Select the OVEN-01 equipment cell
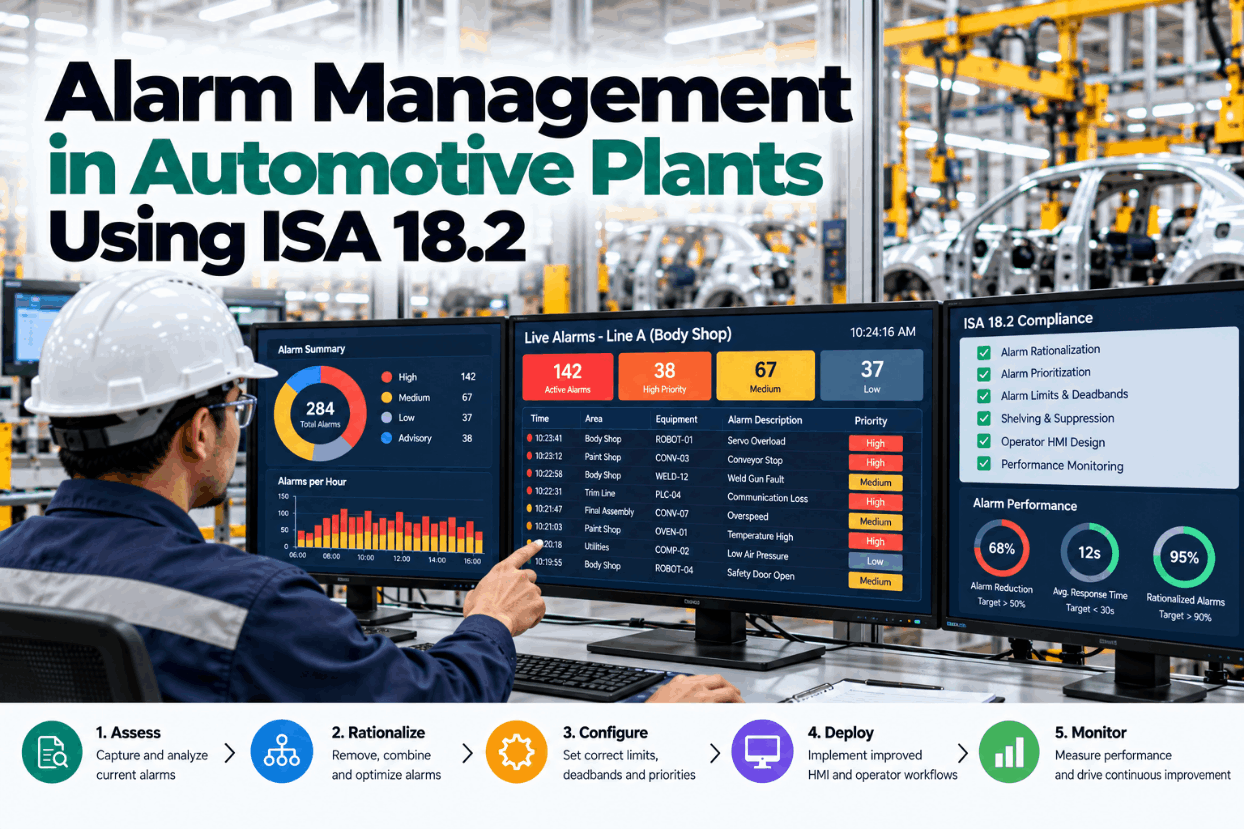Screen dimensions: 1244x829 click(673, 531)
